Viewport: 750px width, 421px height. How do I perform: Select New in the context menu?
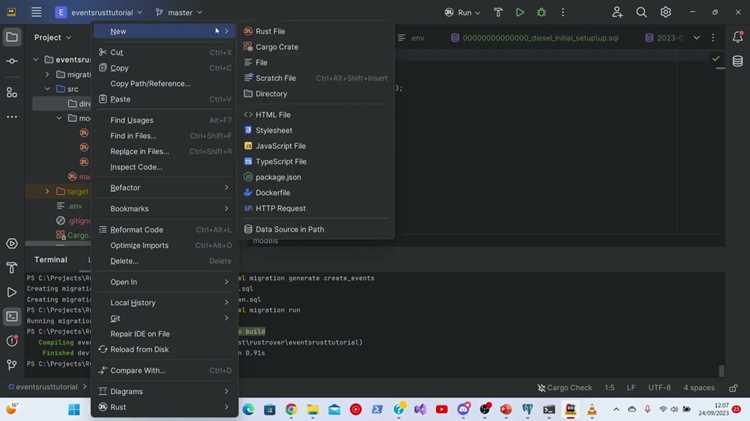pyautogui.click(x=165, y=31)
